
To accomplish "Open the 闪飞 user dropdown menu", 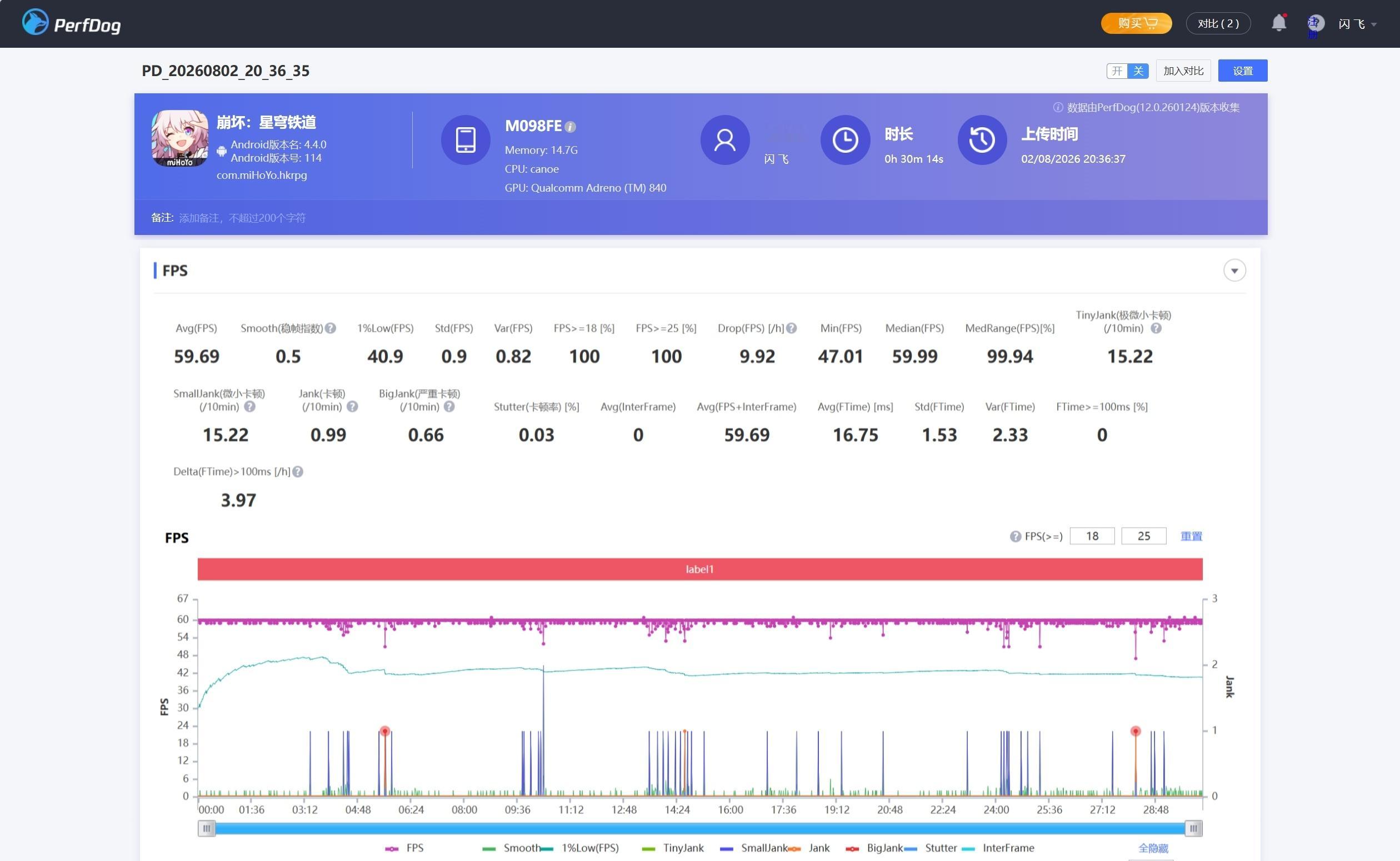I will pos(1357,24).
